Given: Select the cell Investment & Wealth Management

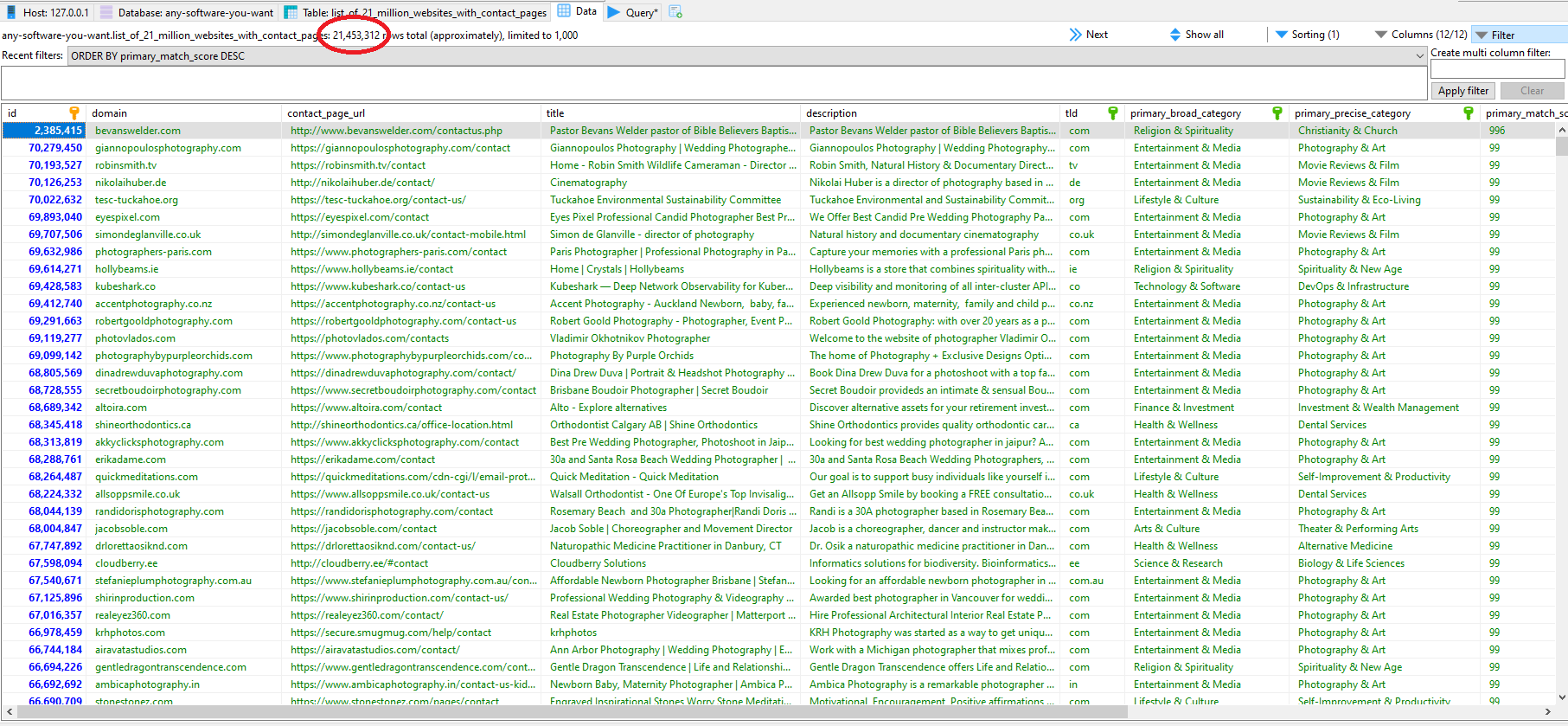Looking at the screenshot, I should pyautogui.click(x=1385, y=408).
